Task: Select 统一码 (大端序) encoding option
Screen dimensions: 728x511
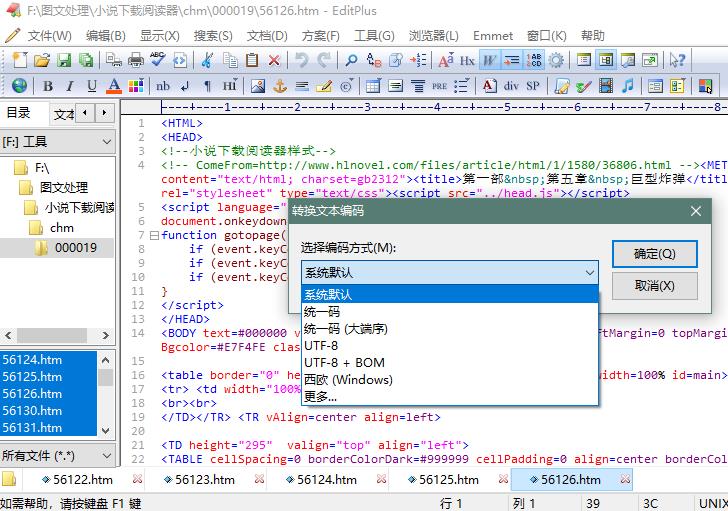Action: point(450,329)
